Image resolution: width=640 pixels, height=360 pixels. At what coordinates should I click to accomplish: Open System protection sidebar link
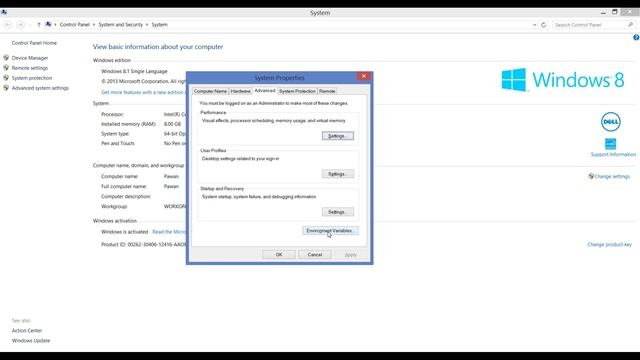tap(32, 78)
